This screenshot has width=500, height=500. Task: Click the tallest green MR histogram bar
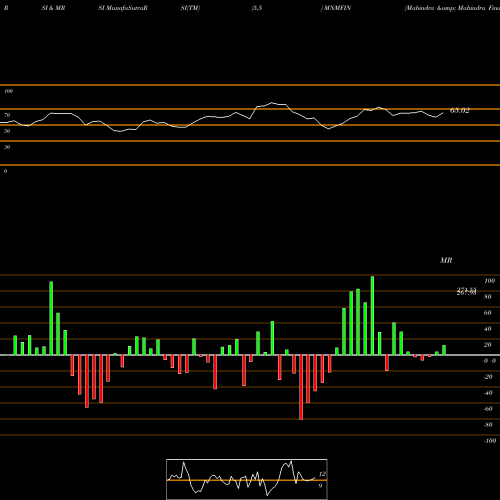click(372, 315)
